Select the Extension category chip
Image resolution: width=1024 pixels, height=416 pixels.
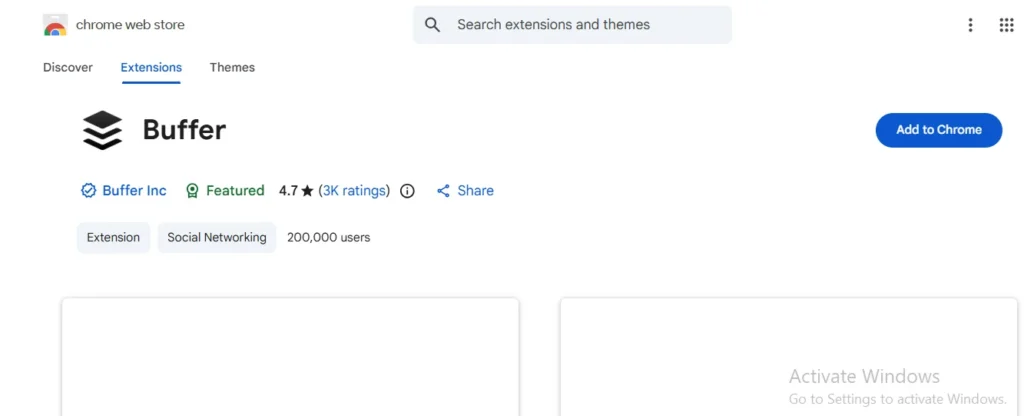point(114,237)
